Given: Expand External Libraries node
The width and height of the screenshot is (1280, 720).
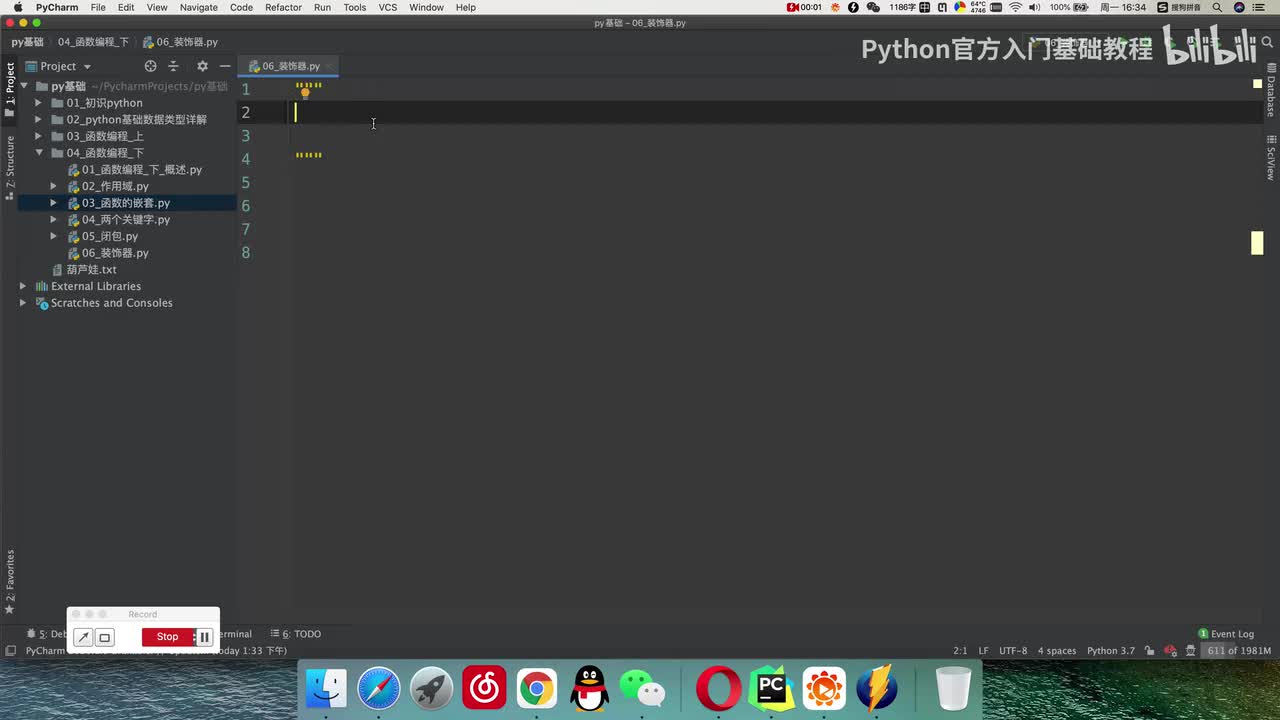Looking at the screenshot, I should pos(23,286).
